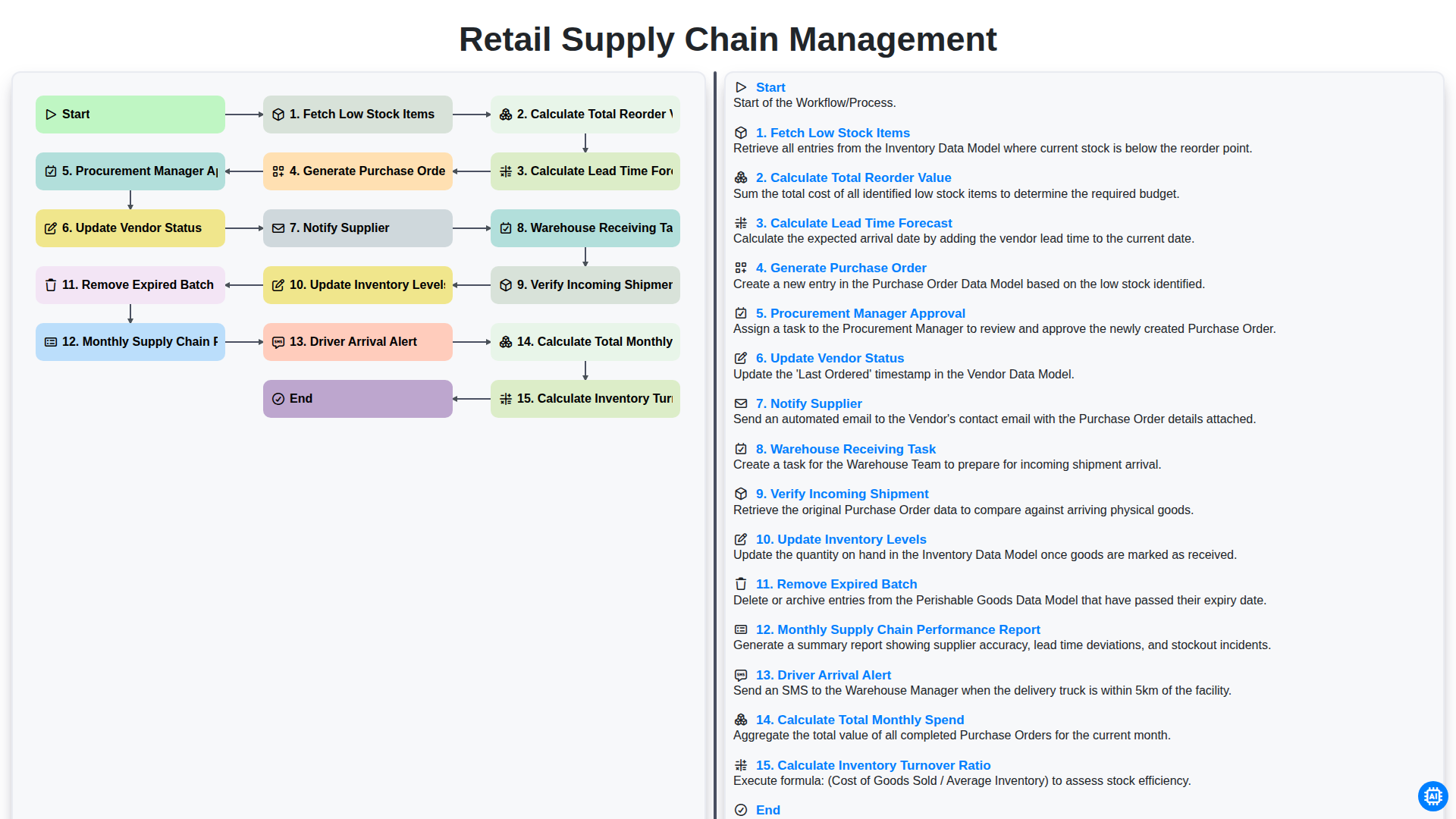
Task: Open the 9. Verify Incoming Shipment link
Action: coord(842,494)
